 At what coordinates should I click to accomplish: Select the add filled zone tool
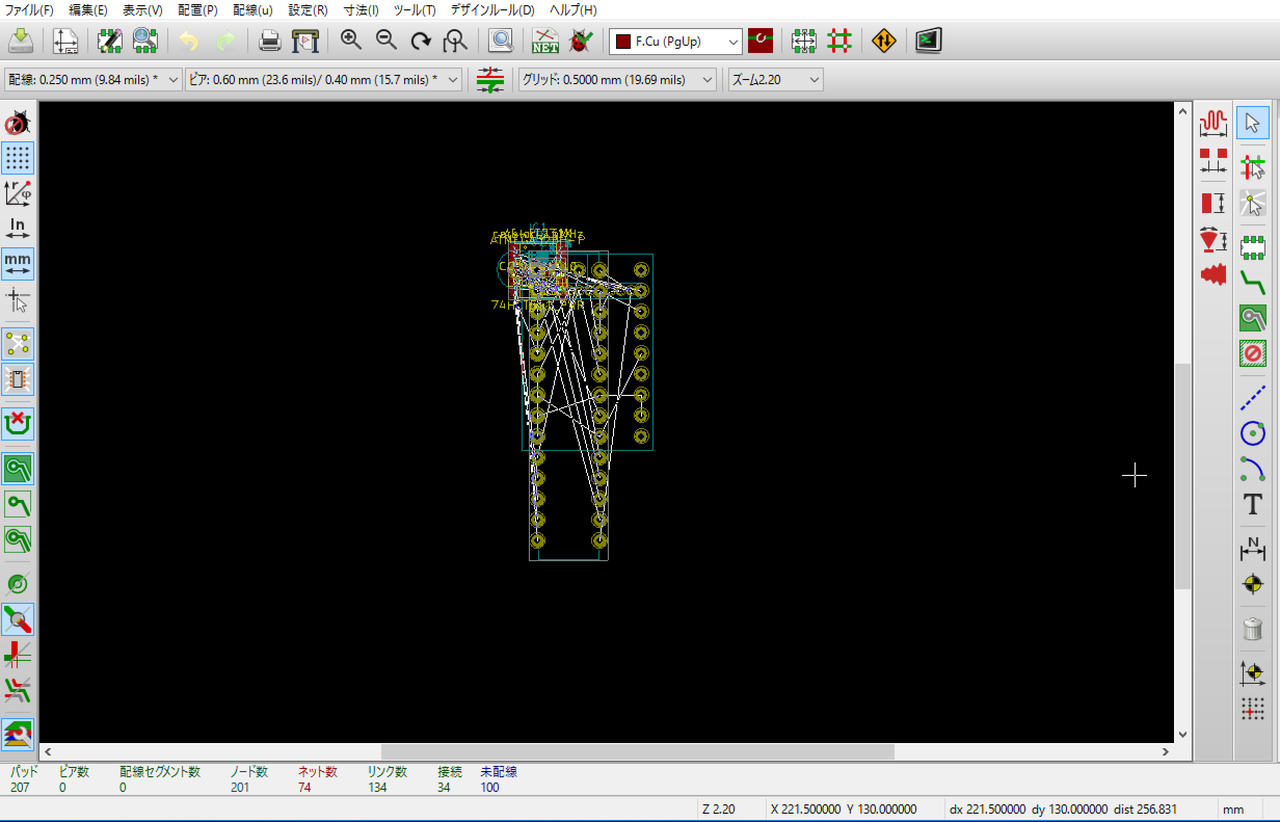(x=1252, y=318)
